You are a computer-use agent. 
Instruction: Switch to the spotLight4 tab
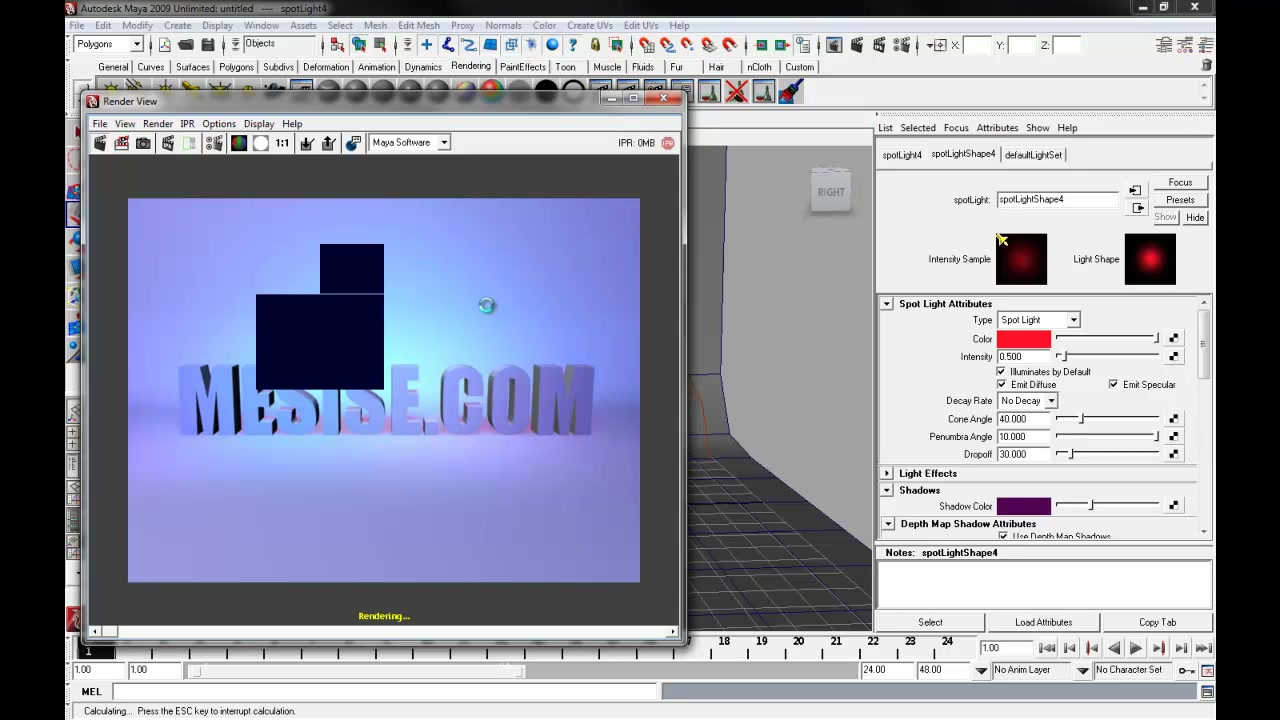(902, 155)
